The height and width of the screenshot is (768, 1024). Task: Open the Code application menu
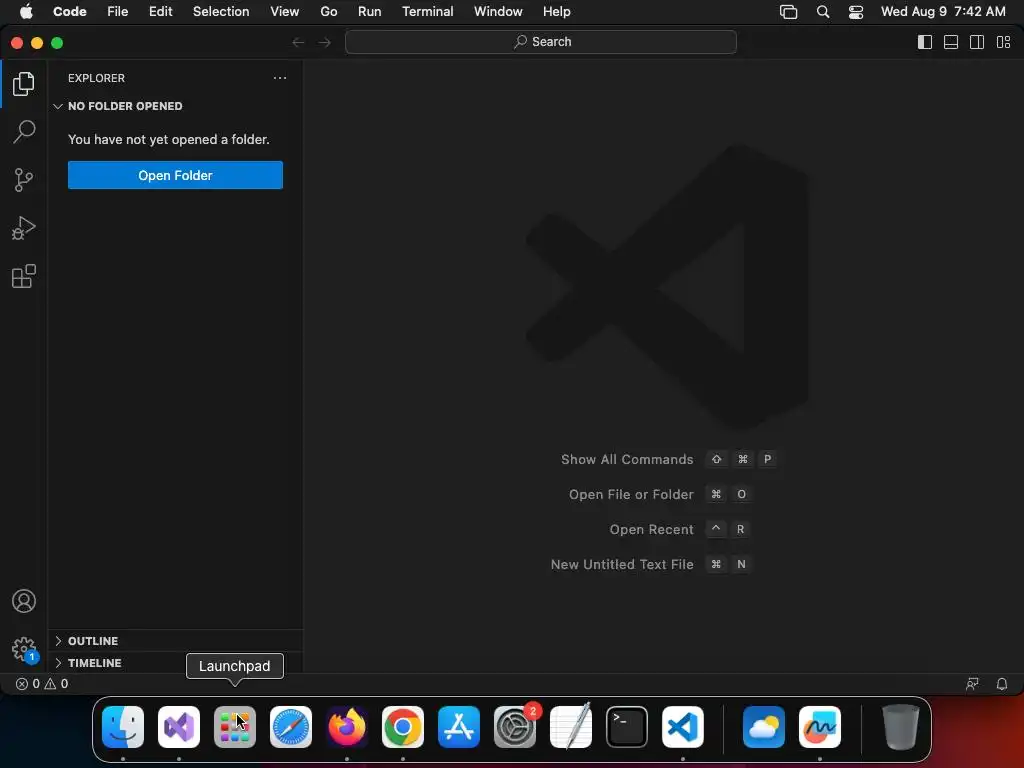(x=70, y=12)
